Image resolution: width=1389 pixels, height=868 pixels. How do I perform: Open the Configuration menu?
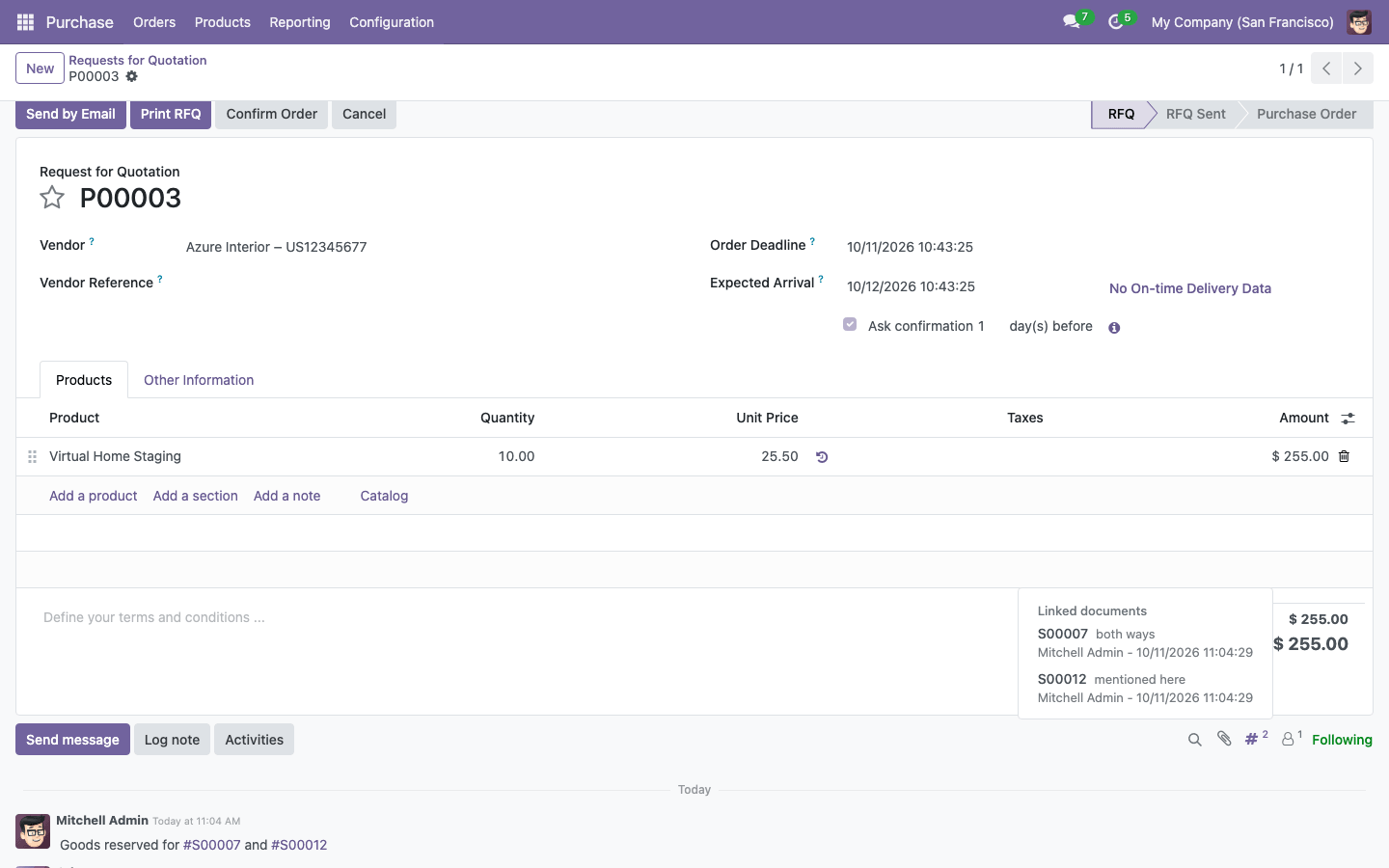(x=392, y=22)
